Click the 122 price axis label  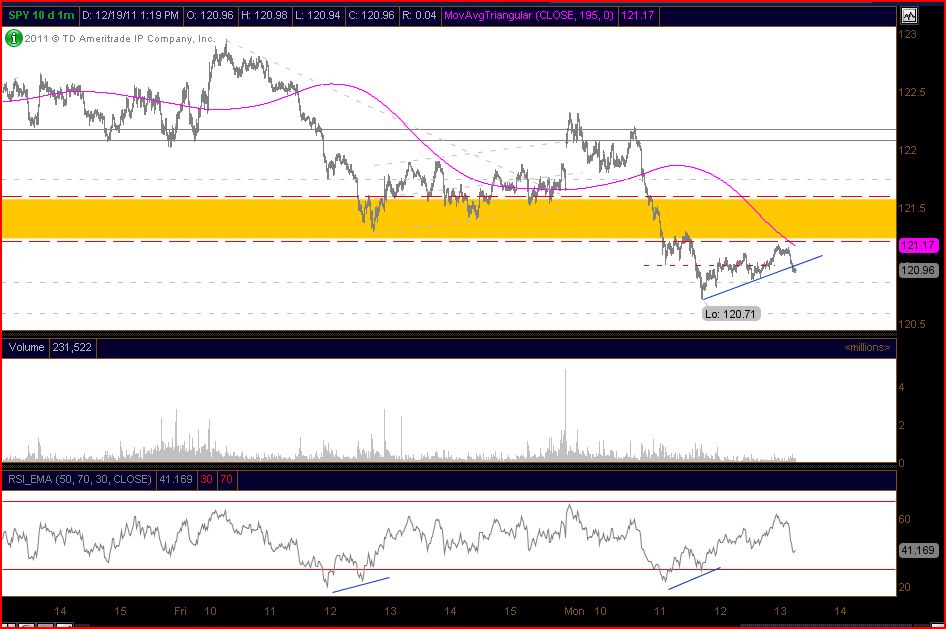point(907,150)
